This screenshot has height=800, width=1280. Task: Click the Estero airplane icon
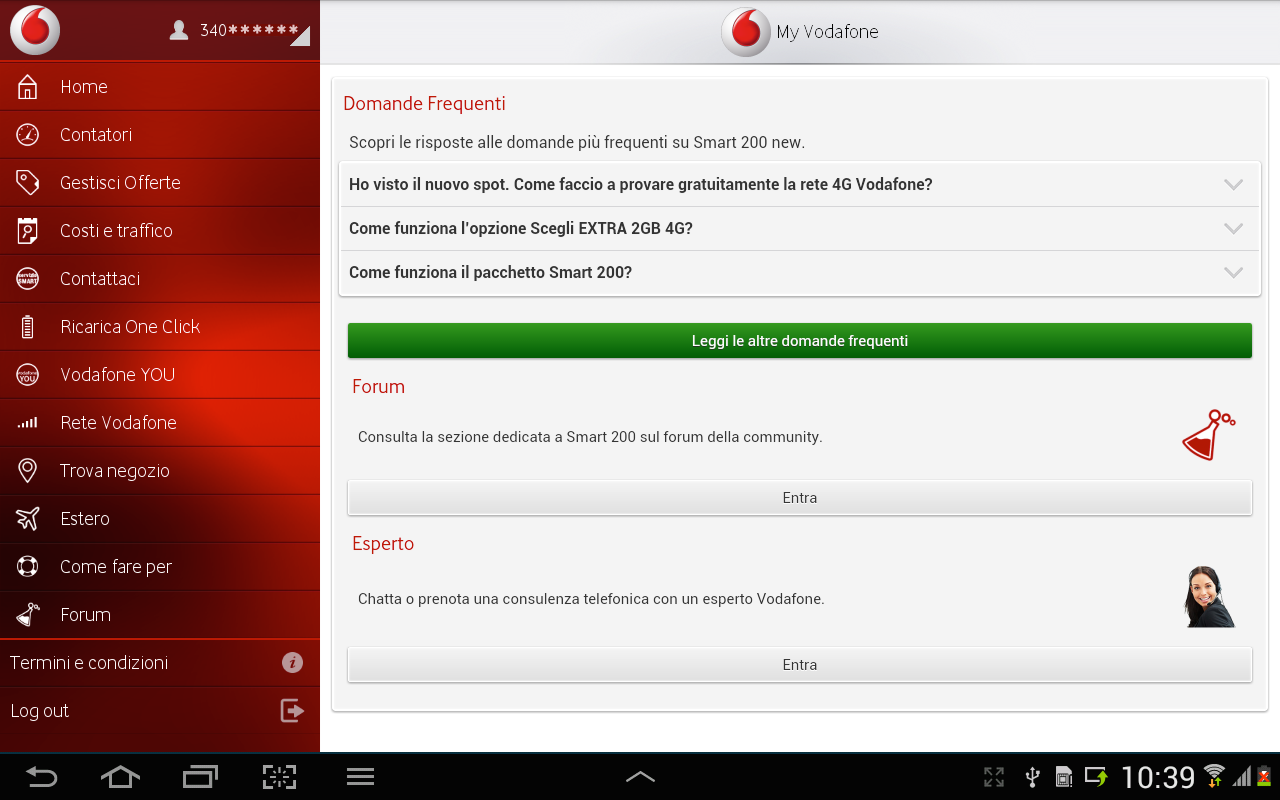click(28, 519)
